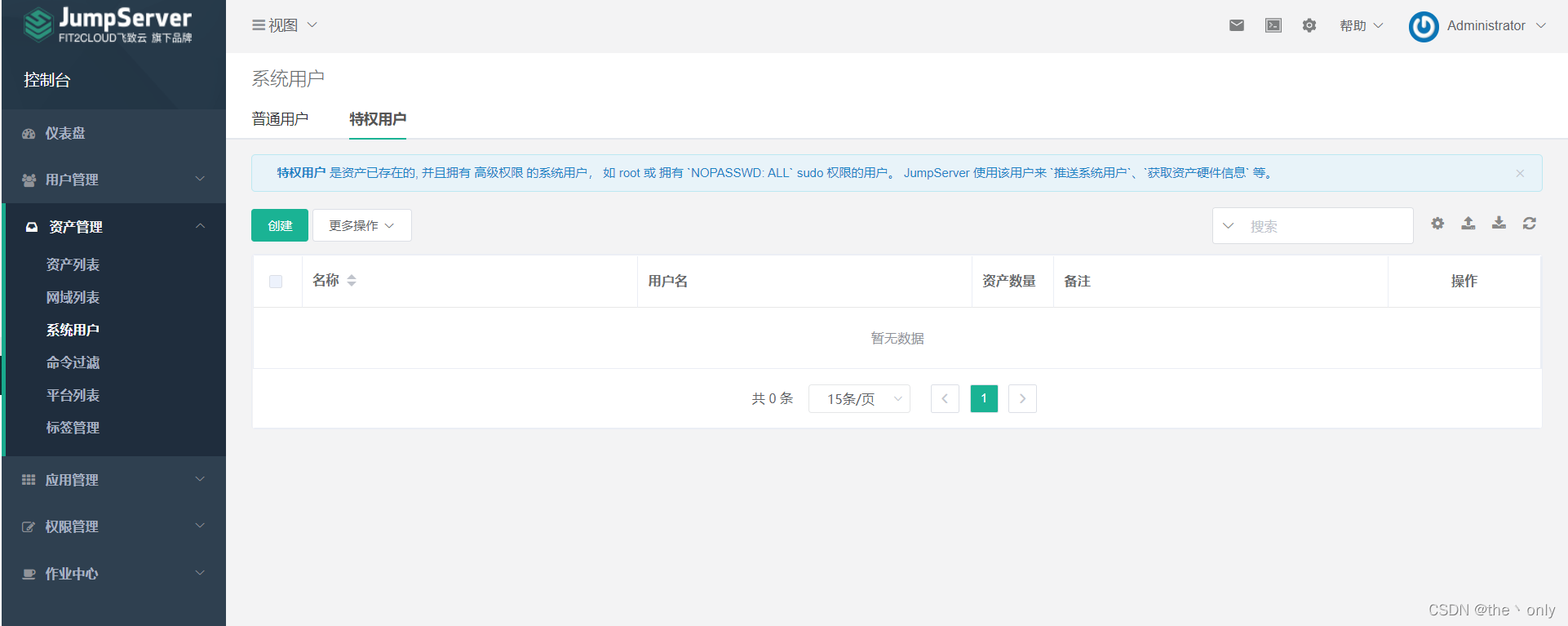Open the mail messages icon

pyautogui.click(x=1237, y=25)
